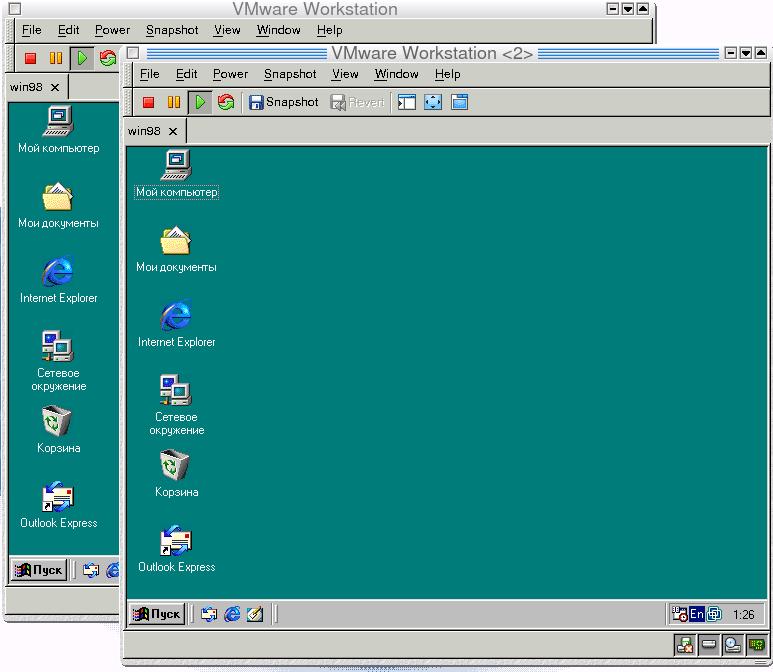This screenshot has height=672, width=773.
Task: Click the disconnected-device status icon with the red X
Action: pyautogui.click(x=685, y=645)
